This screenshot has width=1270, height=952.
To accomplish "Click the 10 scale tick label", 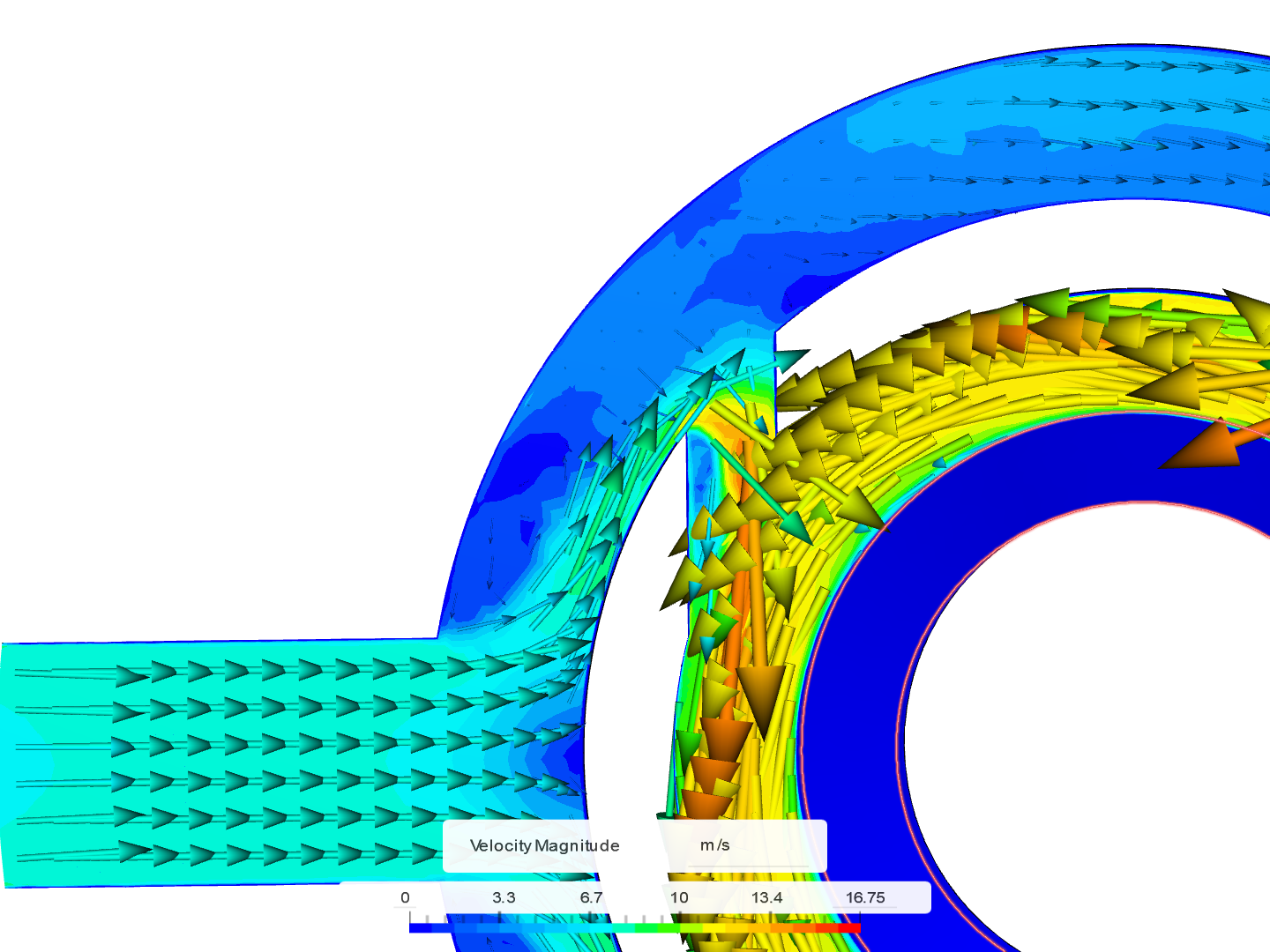I will (679, 897).
